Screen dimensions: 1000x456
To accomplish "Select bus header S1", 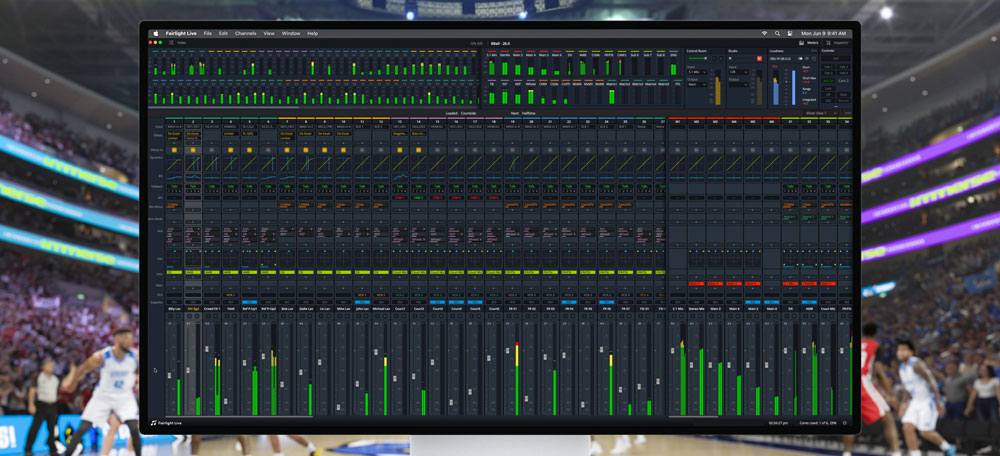I will [x=791, y=121].
